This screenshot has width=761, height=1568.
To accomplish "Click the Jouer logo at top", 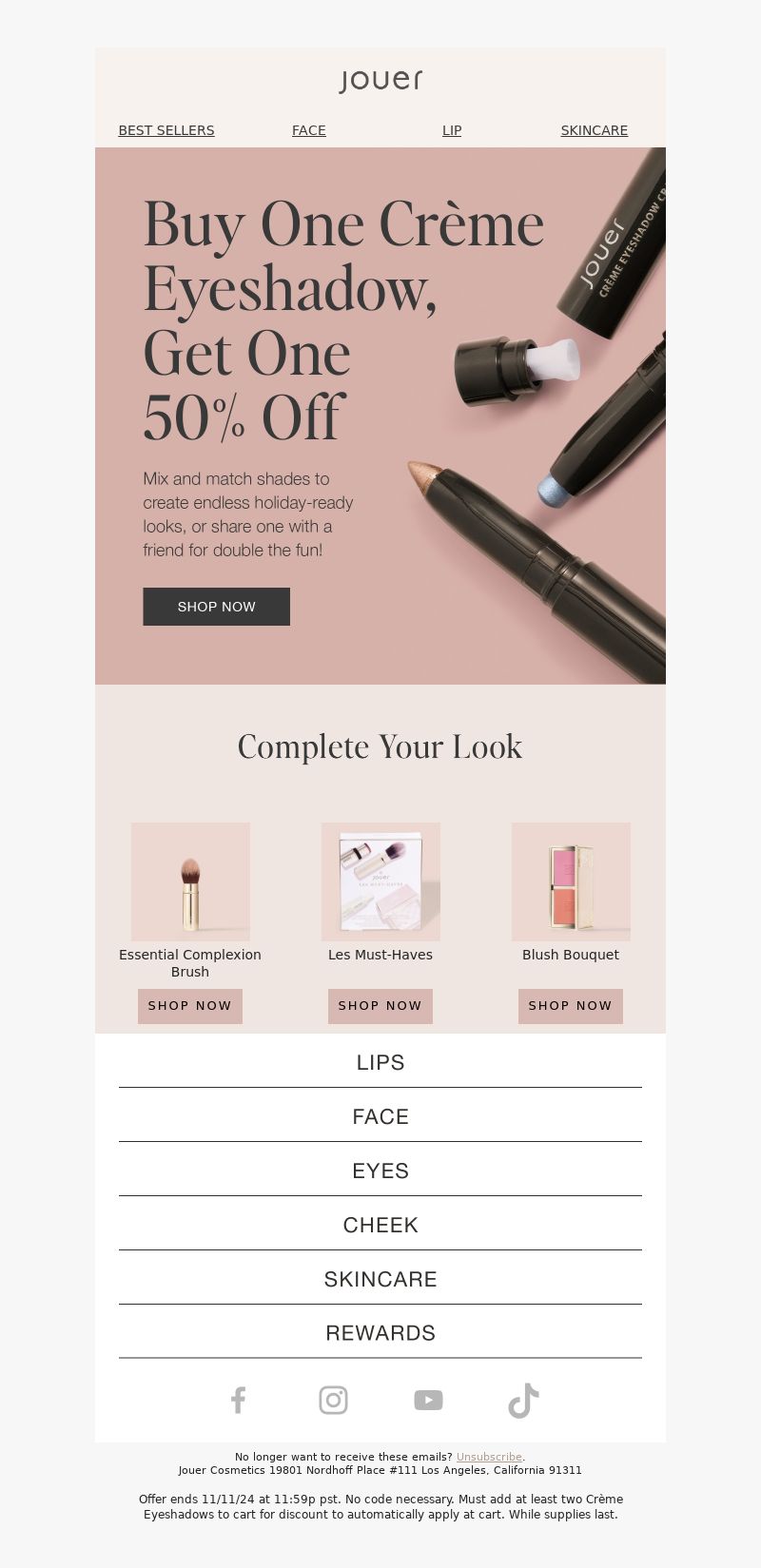I will tap(380, 81).
